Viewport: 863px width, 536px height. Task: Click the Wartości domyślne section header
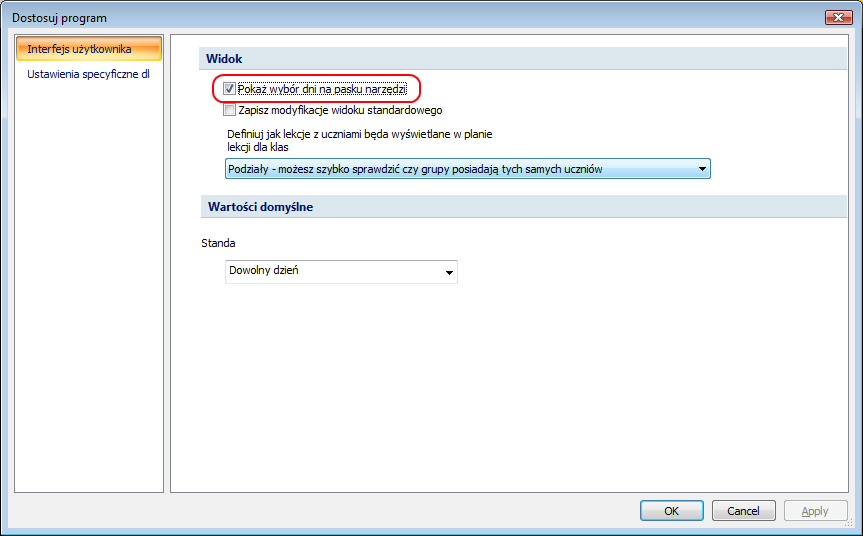[x=523, y=207]
